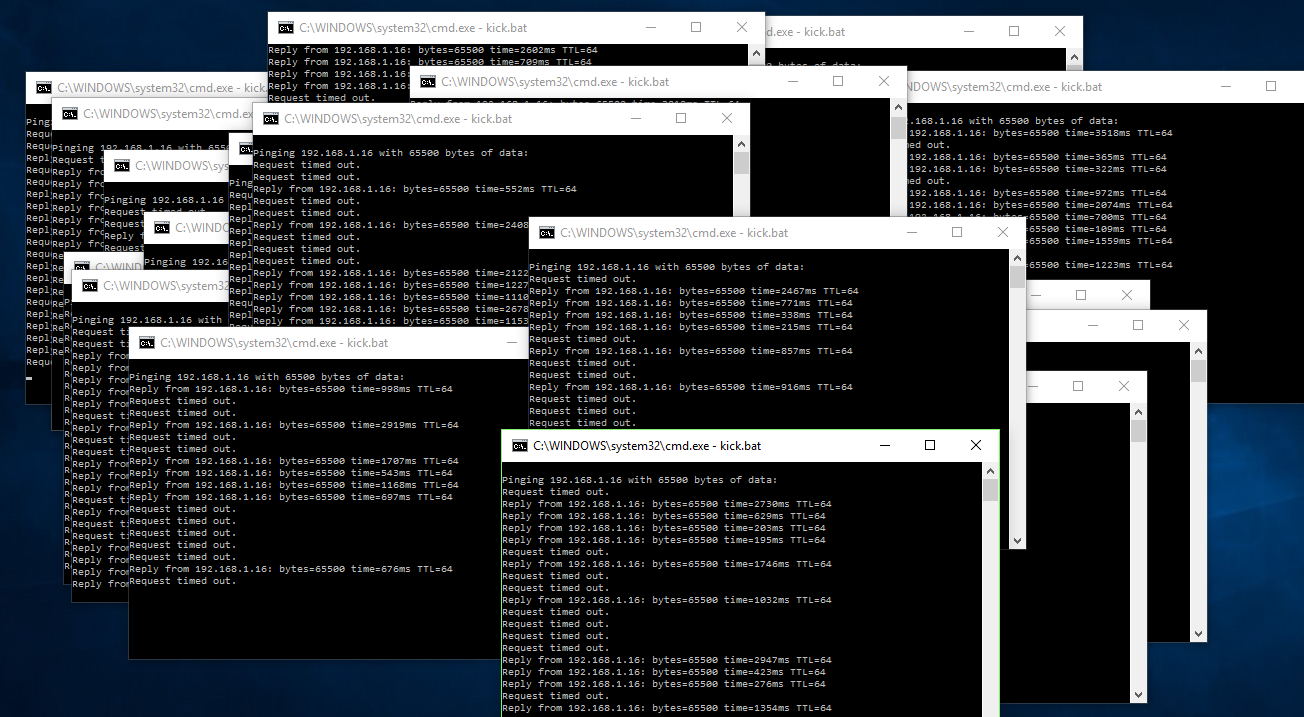Click 'Pinging 192.168.1.16' line in time=552ms window
Screen dimensions: 1304x717
390,153
